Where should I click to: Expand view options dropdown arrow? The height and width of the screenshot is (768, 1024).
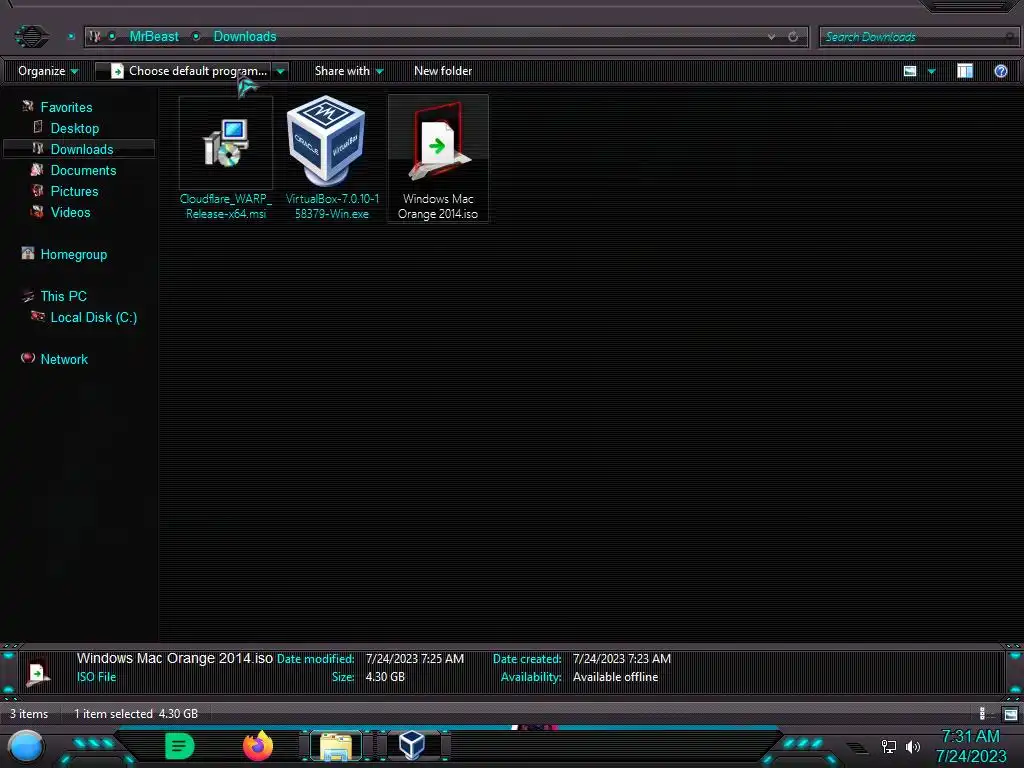[932, 71]
